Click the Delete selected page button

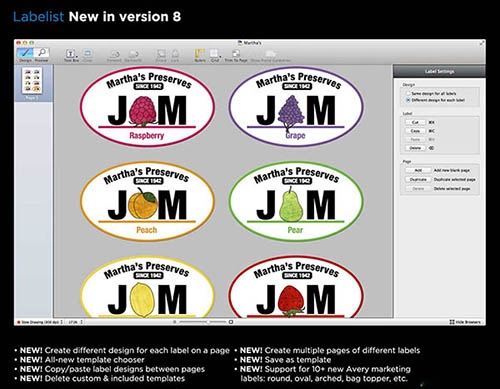[x=418, y=189]
